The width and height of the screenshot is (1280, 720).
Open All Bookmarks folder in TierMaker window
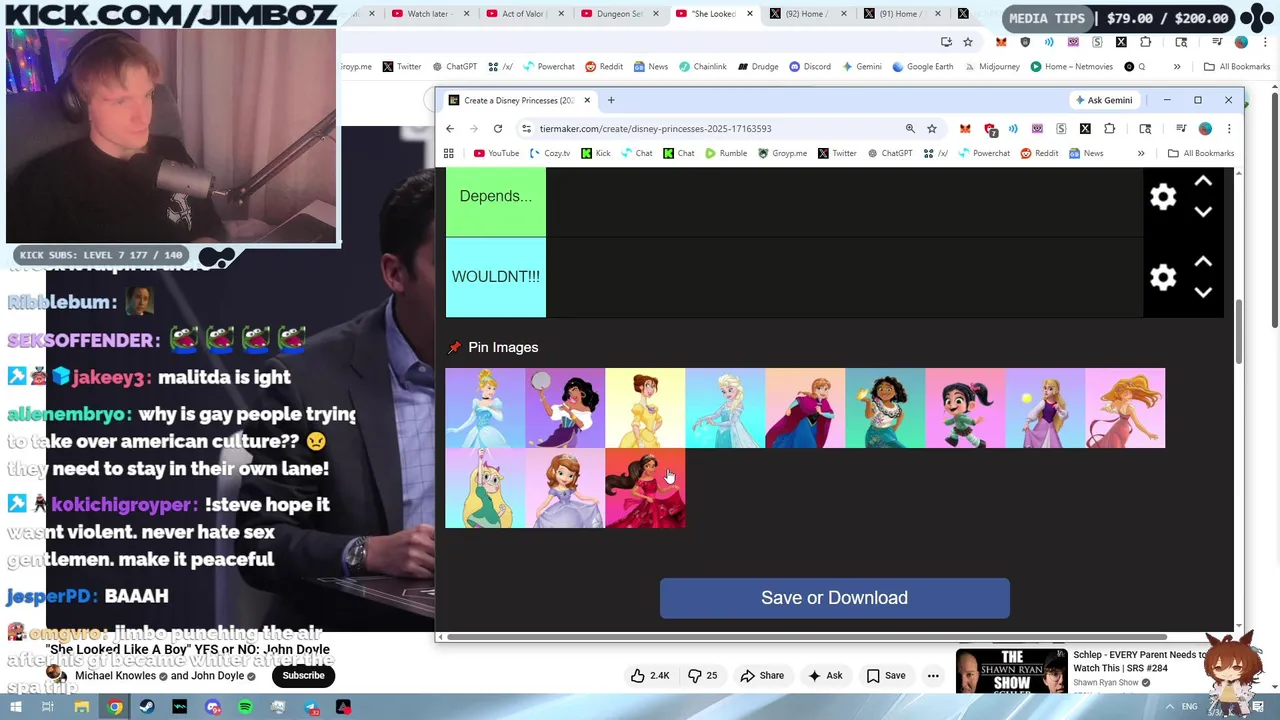tap(1201, 153)
